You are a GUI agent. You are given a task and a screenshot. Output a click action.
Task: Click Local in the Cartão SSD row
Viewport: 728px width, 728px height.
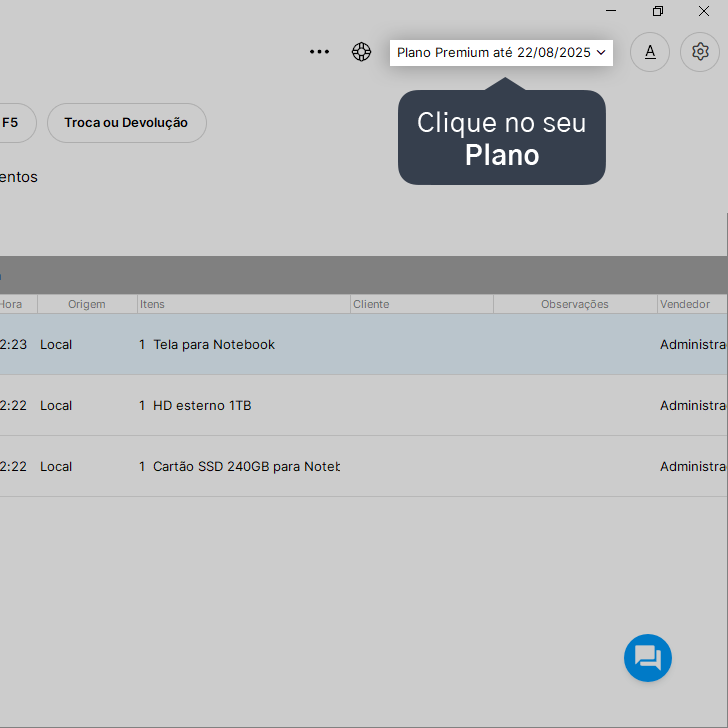coord(56,466)
